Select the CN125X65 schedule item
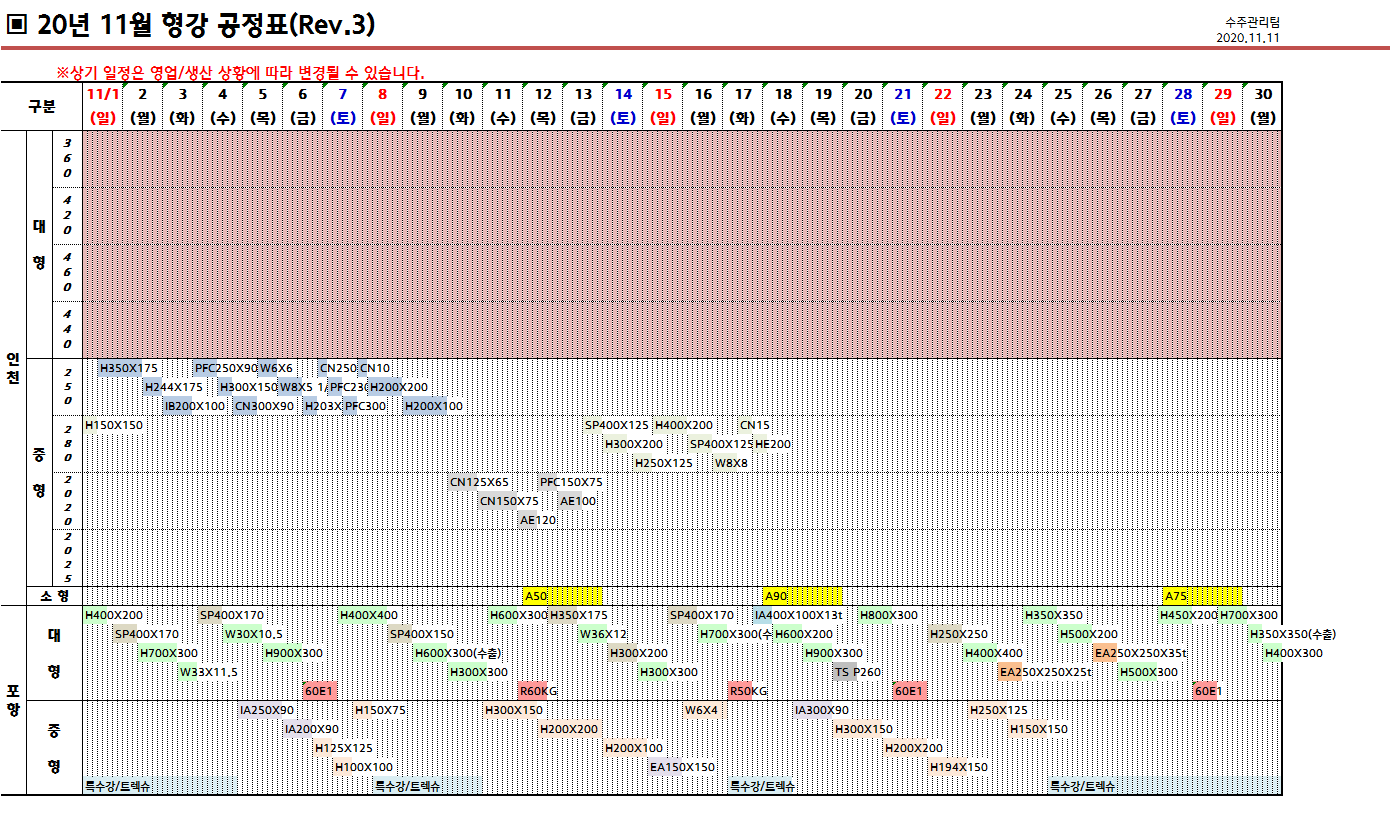 pos(479,482)
